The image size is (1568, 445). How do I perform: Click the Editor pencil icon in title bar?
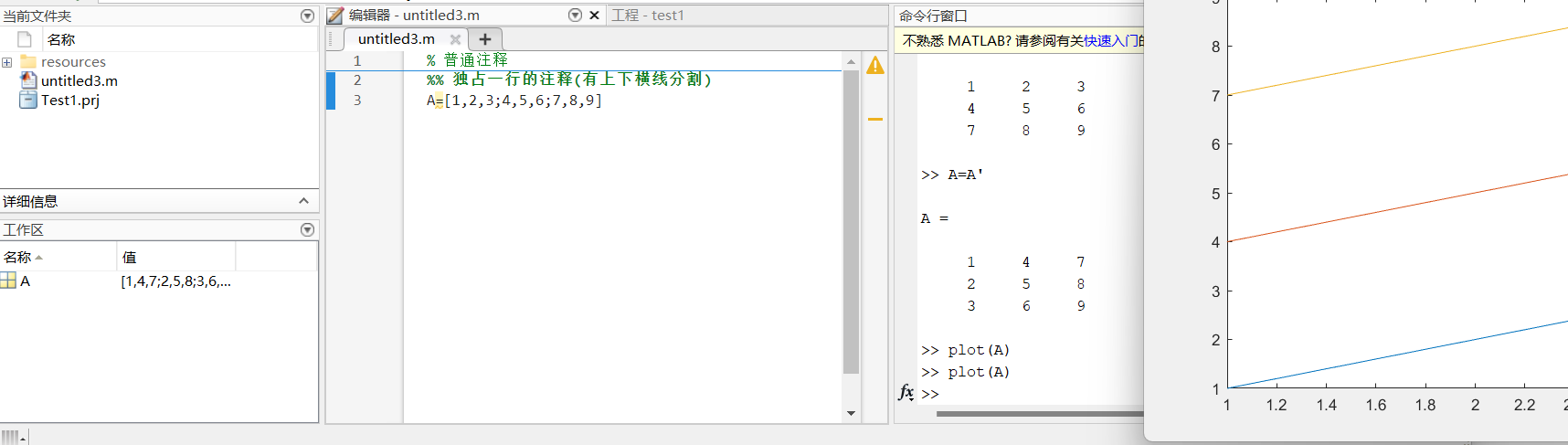tap(335, 16)
